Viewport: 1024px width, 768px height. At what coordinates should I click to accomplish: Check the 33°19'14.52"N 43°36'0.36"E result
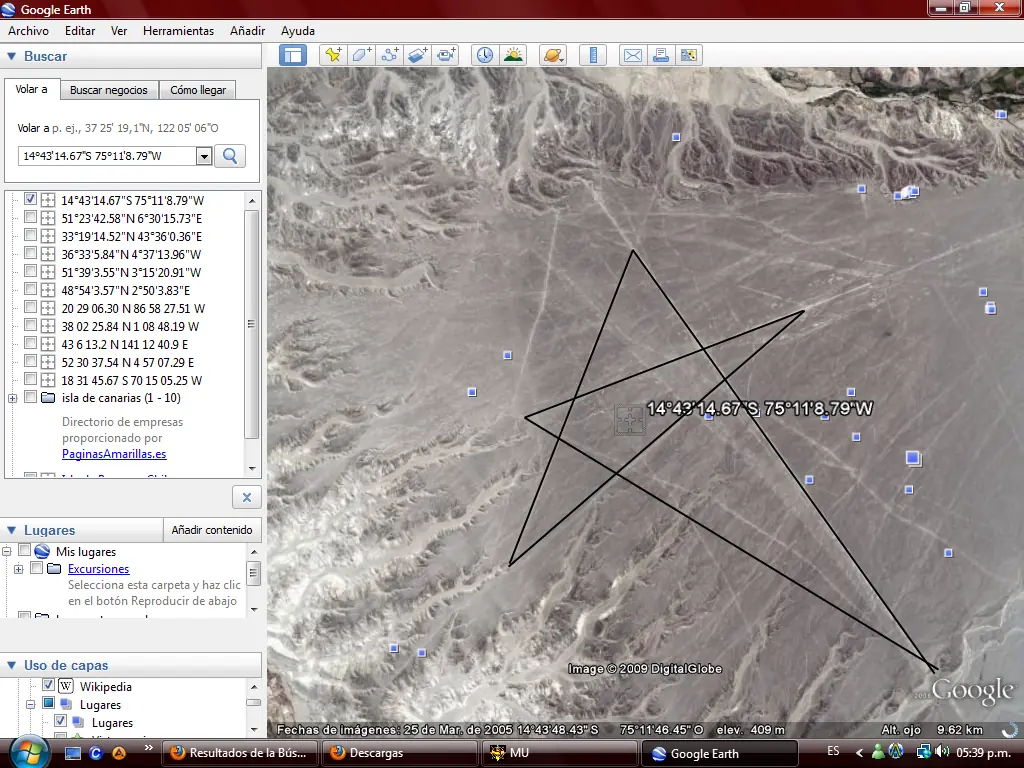pyautogui.click(x=30, y=235)
